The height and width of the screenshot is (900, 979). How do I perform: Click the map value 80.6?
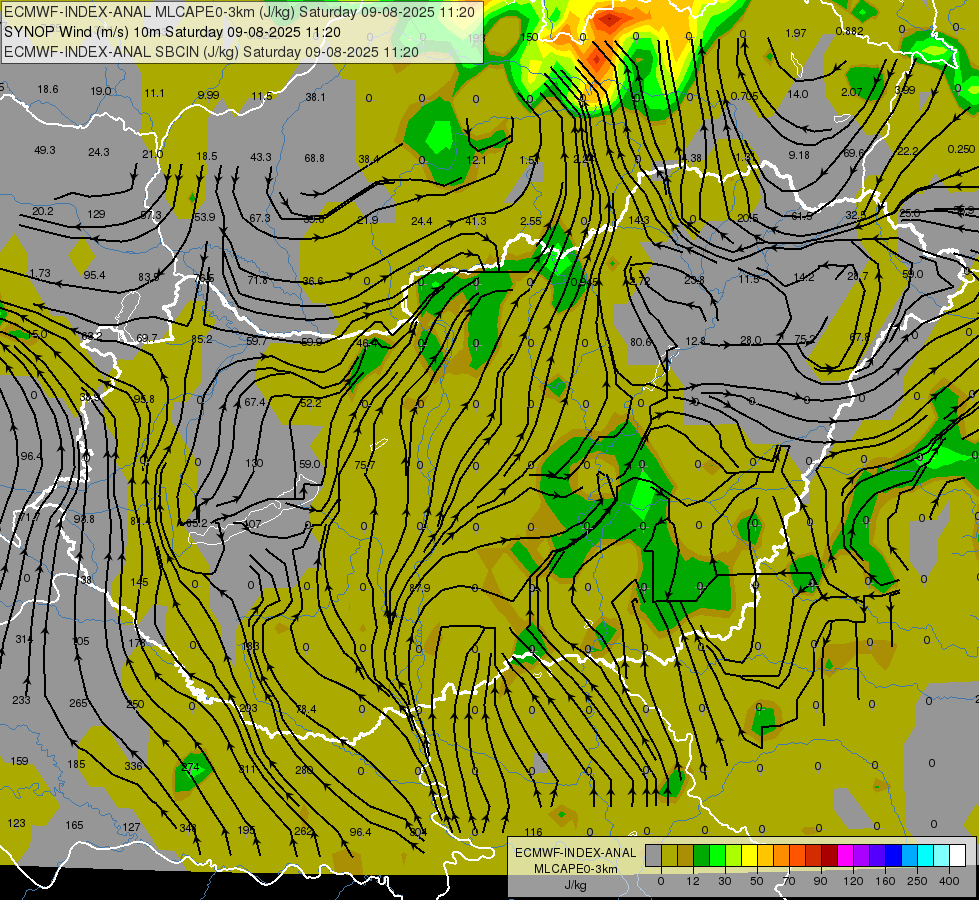641,342
